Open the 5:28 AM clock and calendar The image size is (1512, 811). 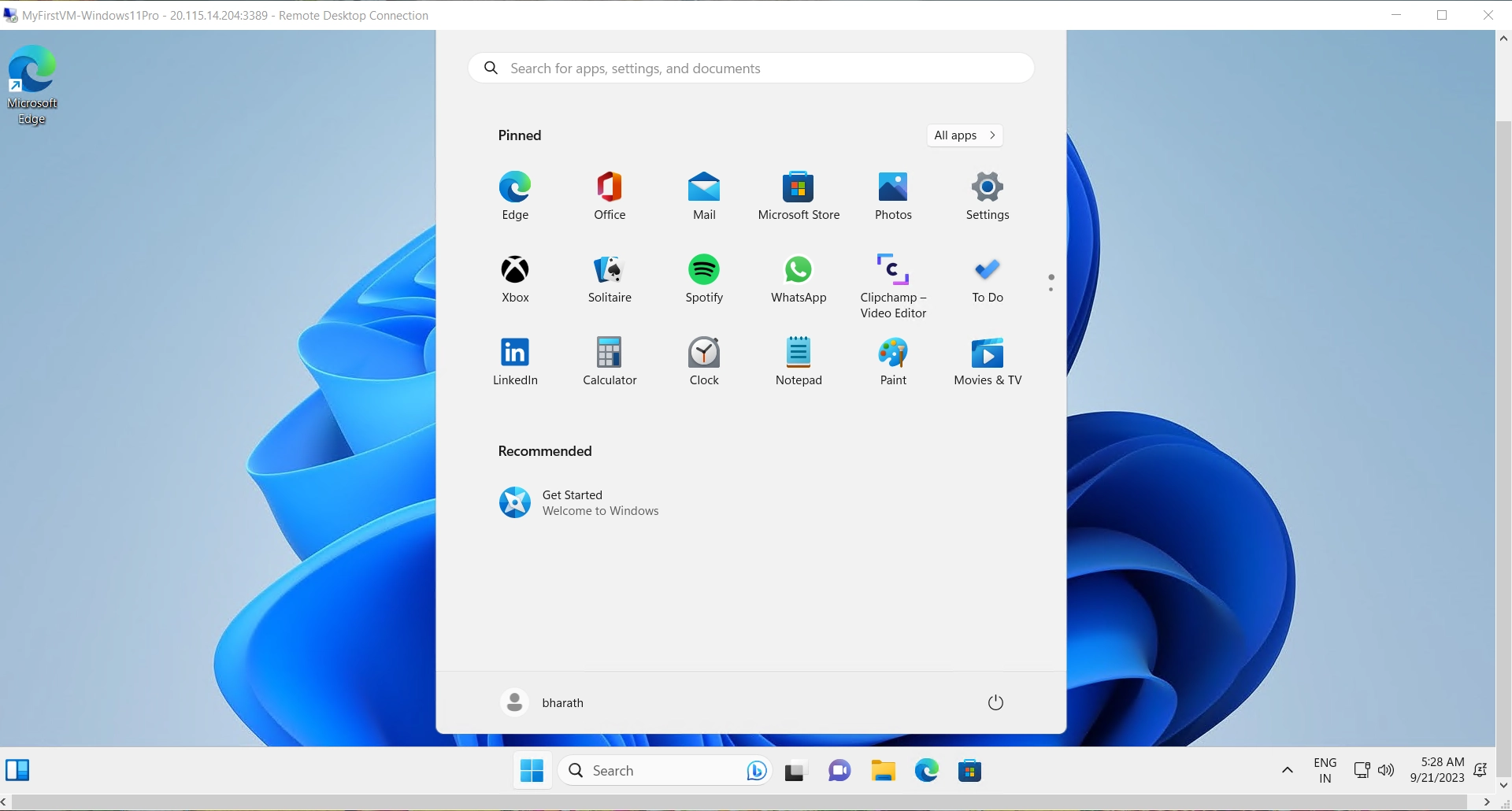(1437, 770)
